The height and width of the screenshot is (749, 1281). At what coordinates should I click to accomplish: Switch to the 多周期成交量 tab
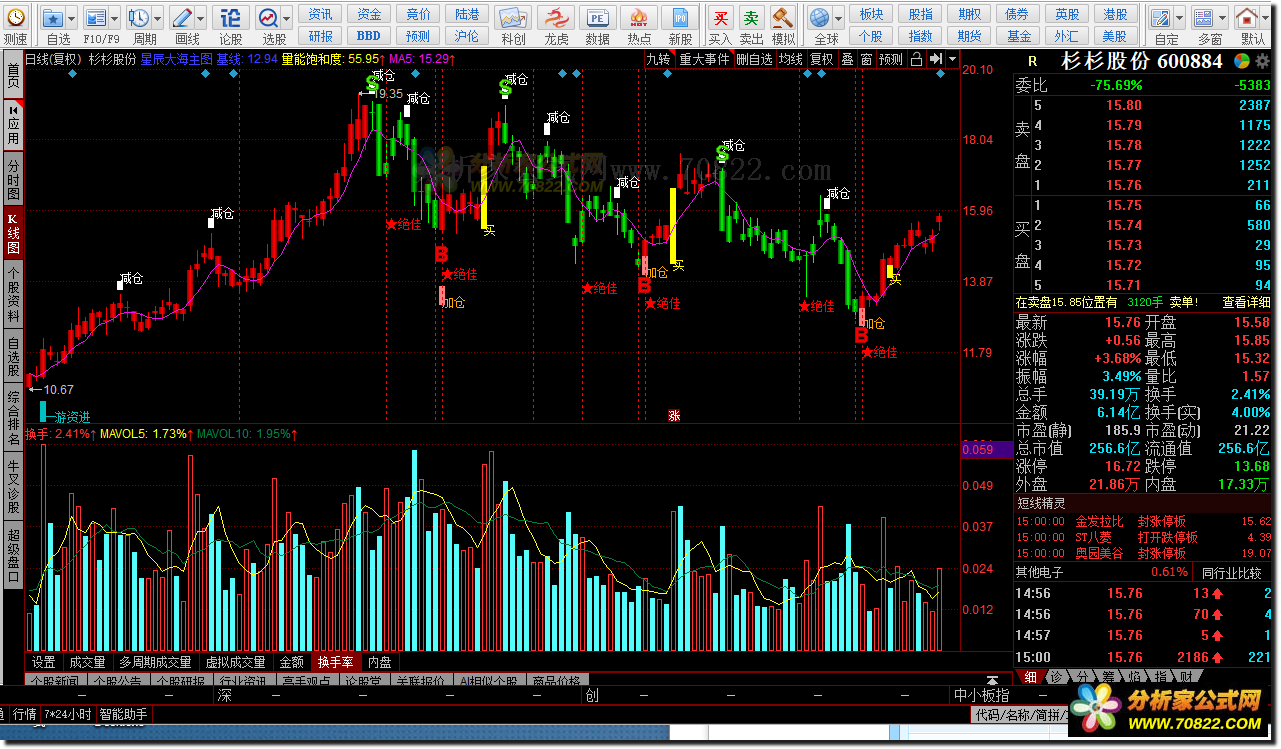pyautogui.click(x=155, y=662)
